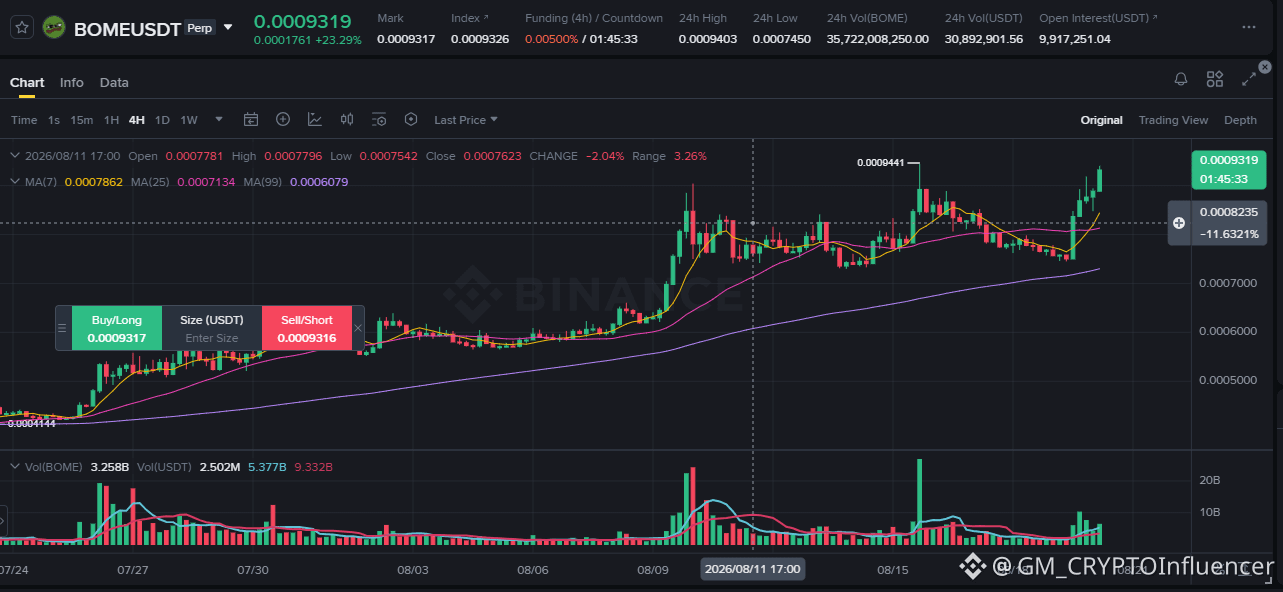Open the layout widgets grid icon
Viewport: 1283px width, 592px height.
[x=1215, y=79]
